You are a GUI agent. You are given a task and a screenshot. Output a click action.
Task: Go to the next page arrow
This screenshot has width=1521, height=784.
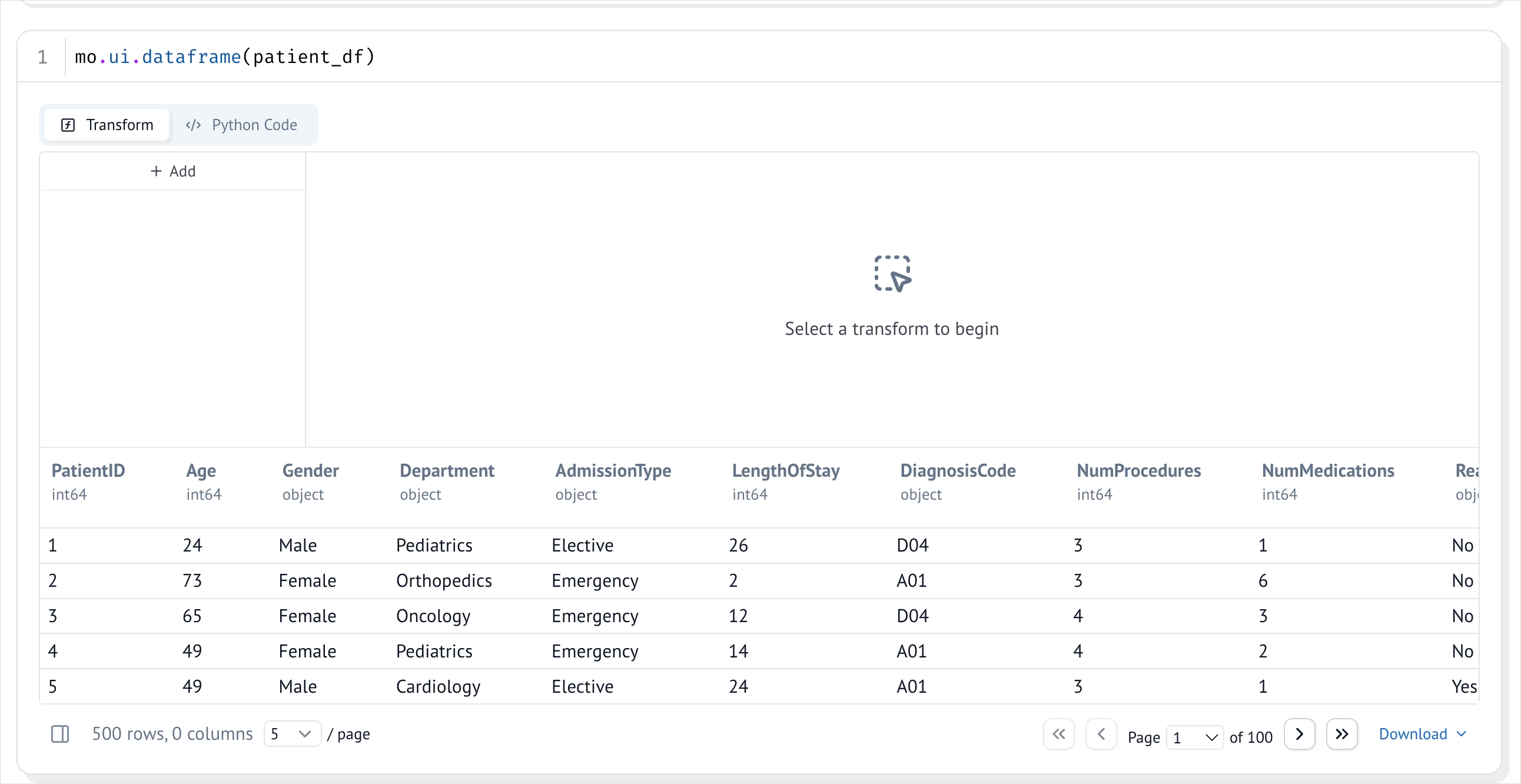1299,734
